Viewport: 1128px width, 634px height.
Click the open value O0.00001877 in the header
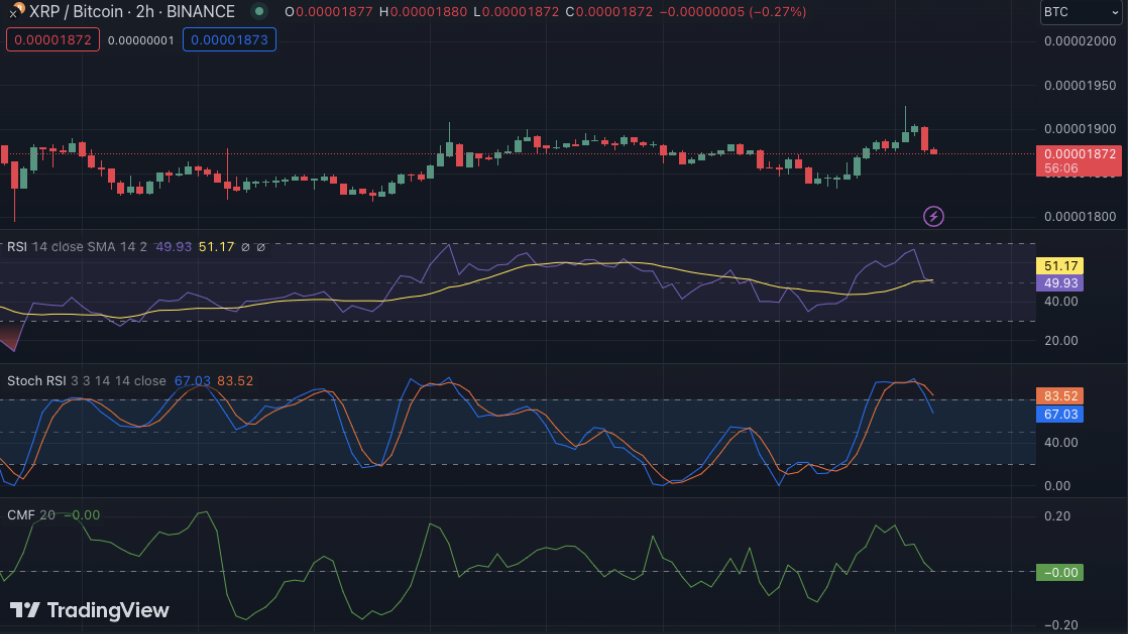pos(329,12)
